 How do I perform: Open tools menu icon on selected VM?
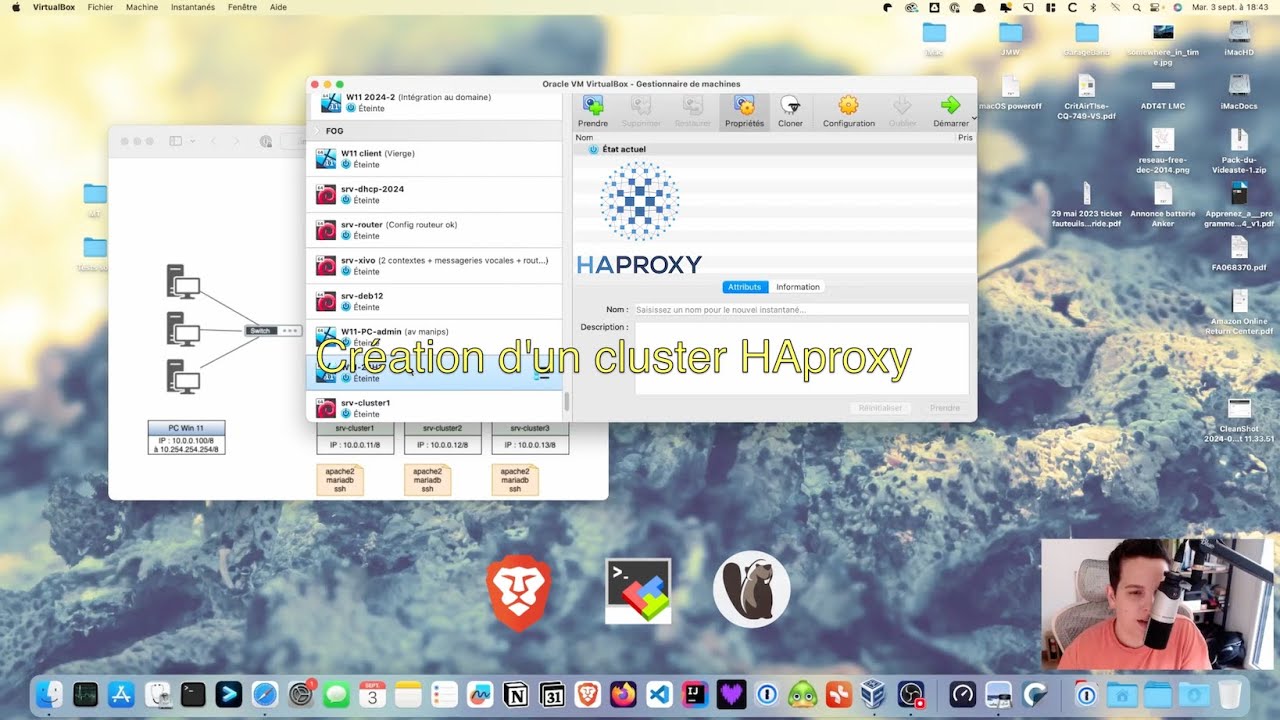point(542,373)
